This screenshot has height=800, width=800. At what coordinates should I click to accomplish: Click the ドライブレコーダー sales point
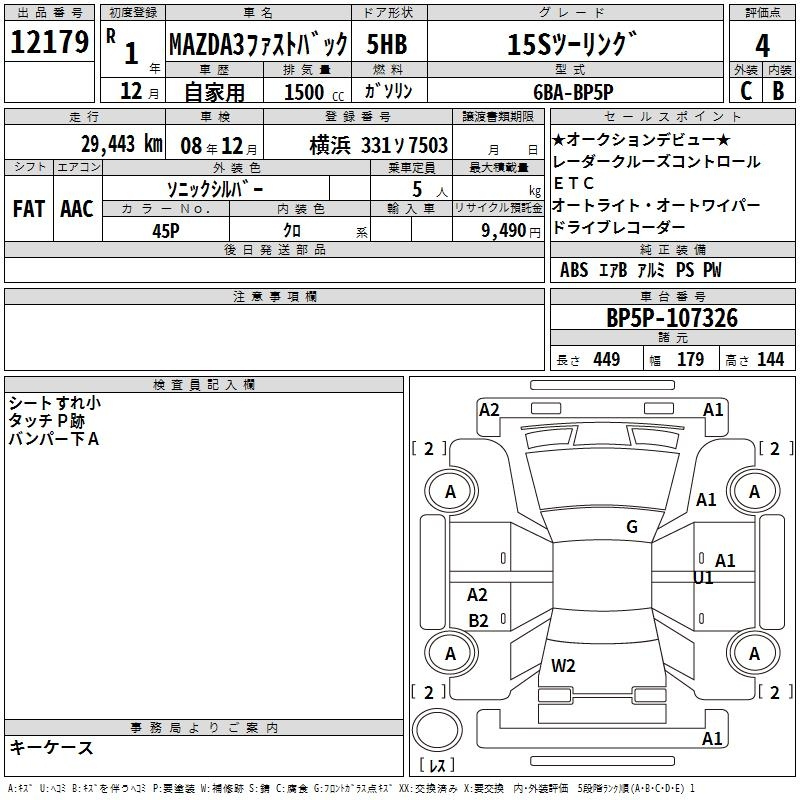pos(619,227)
